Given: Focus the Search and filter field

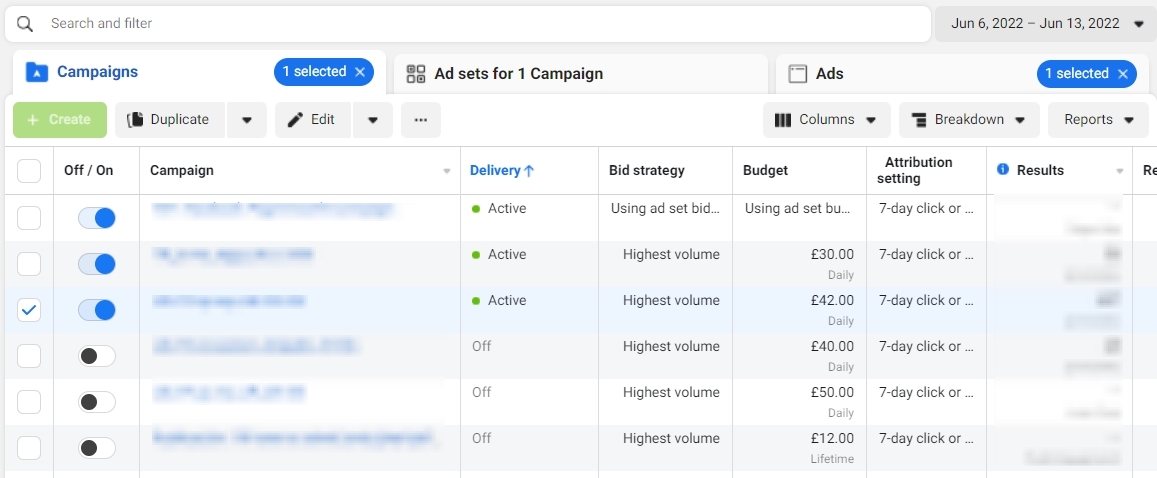Looking at the screenshot, I should (x=480, y=23).
